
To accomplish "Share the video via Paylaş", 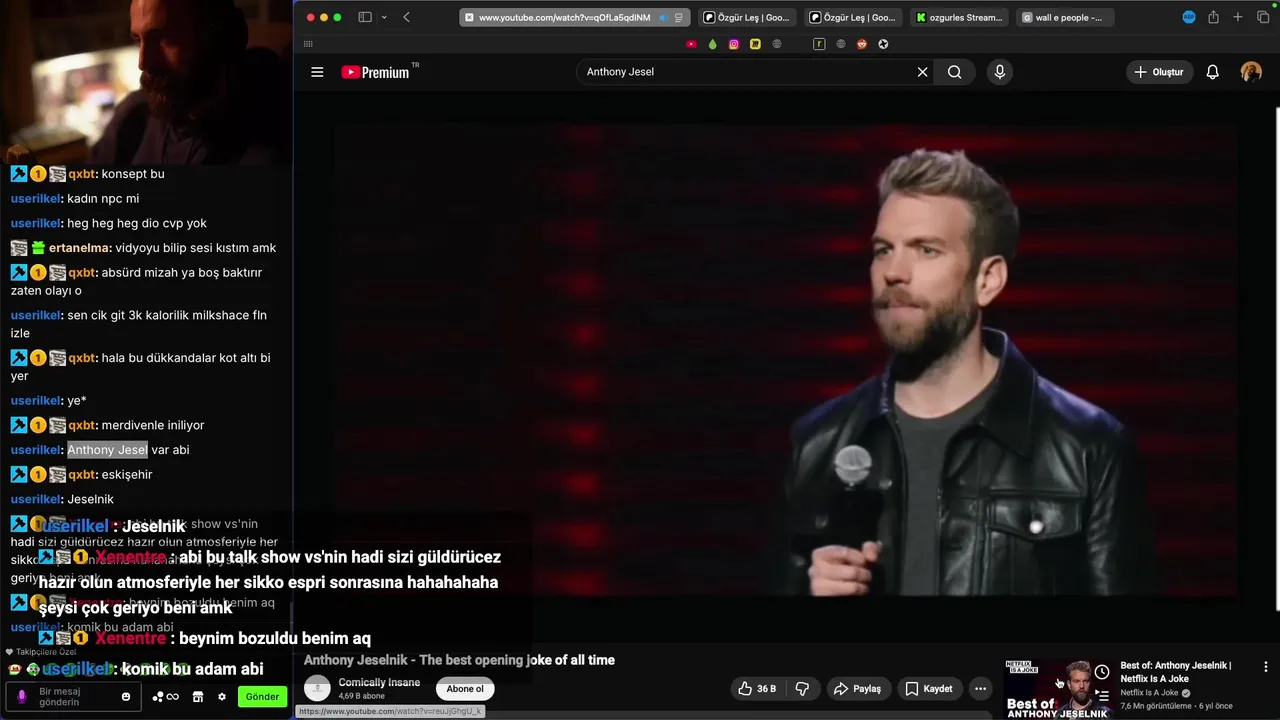I will point(857,689).
